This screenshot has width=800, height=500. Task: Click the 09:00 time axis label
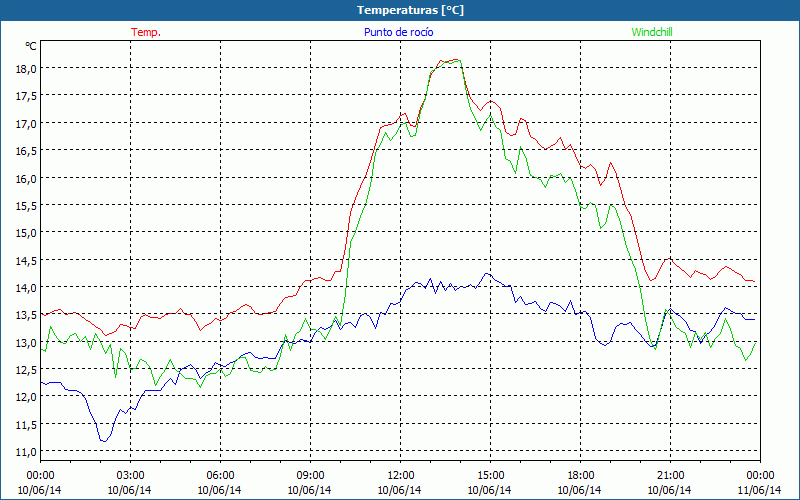[310, 476]
